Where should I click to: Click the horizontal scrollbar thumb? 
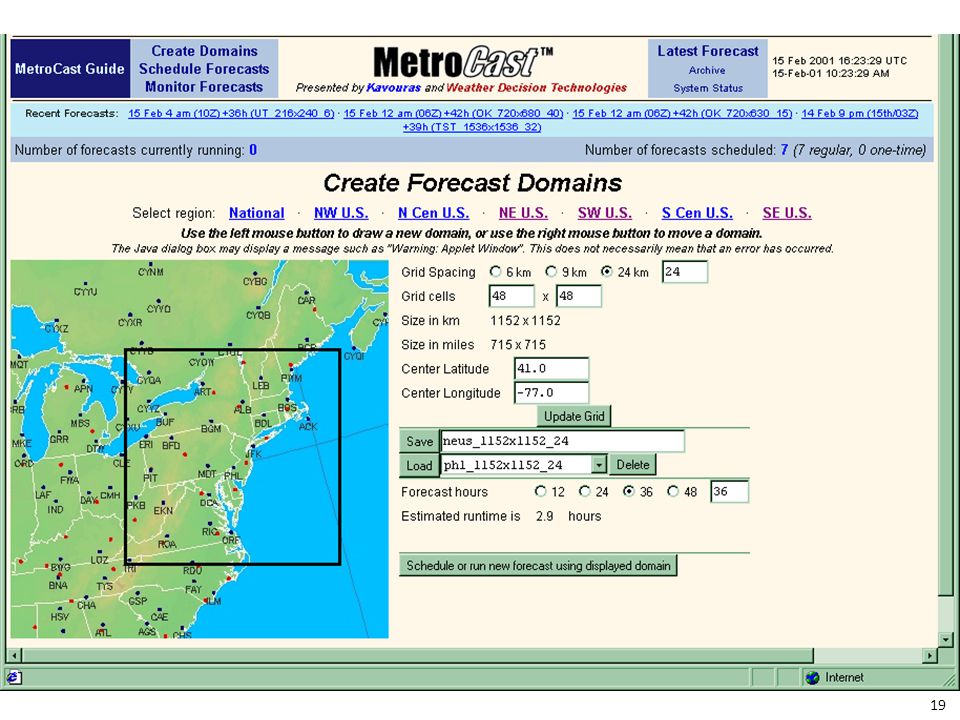(x=418, y=655)
